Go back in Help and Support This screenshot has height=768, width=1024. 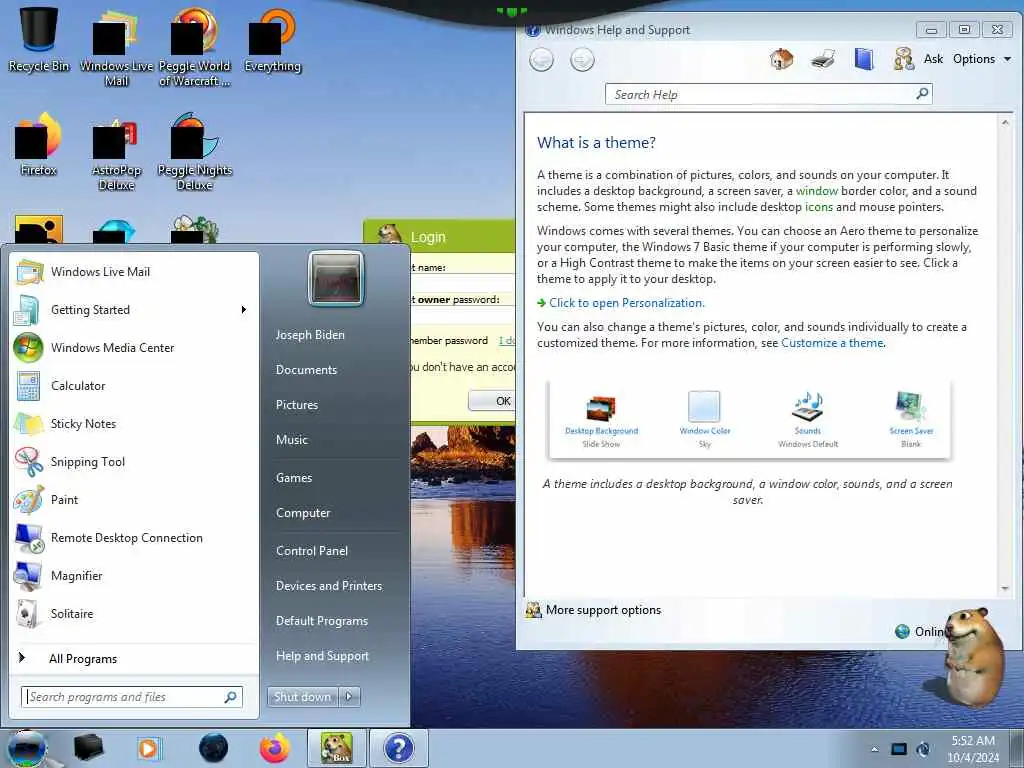click(541, 60)
